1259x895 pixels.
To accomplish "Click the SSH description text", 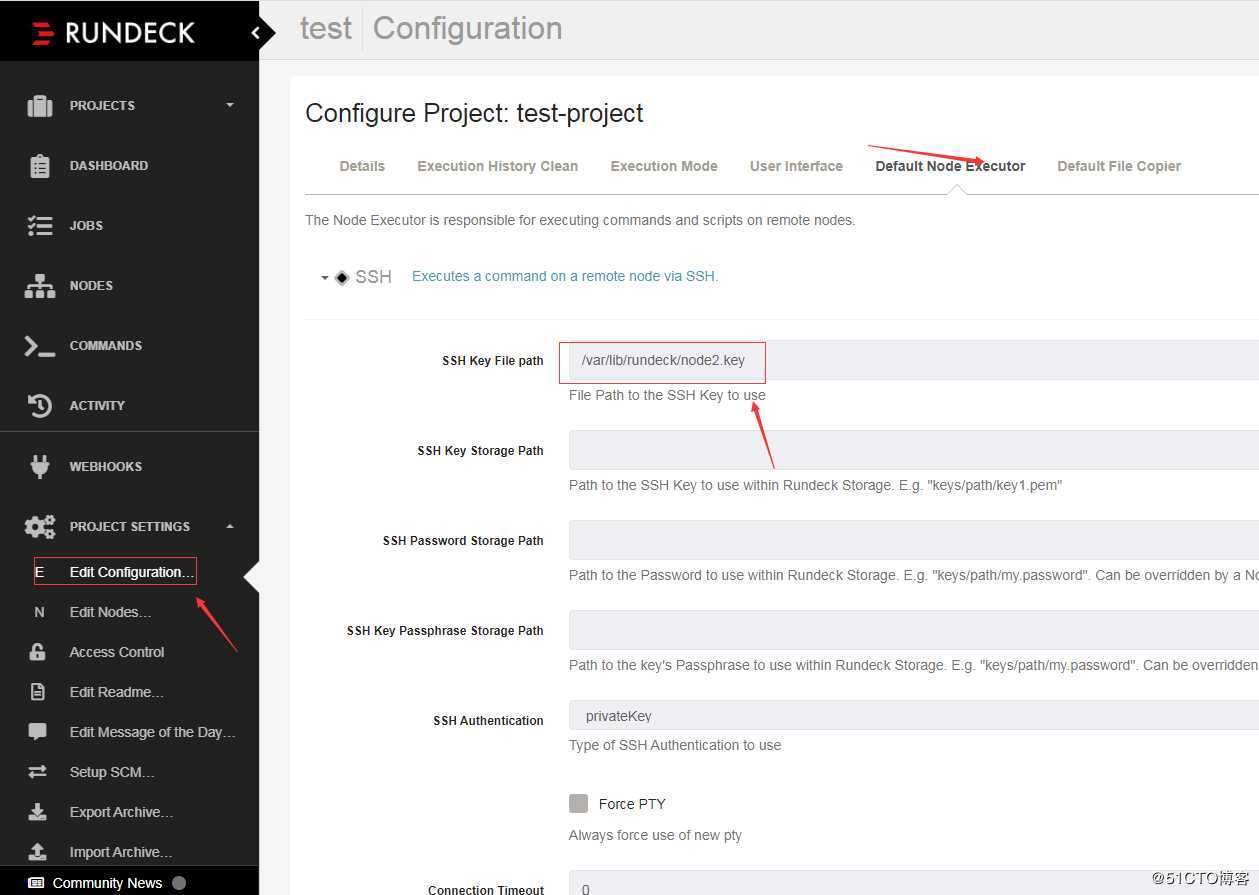I will click(565, 276).
